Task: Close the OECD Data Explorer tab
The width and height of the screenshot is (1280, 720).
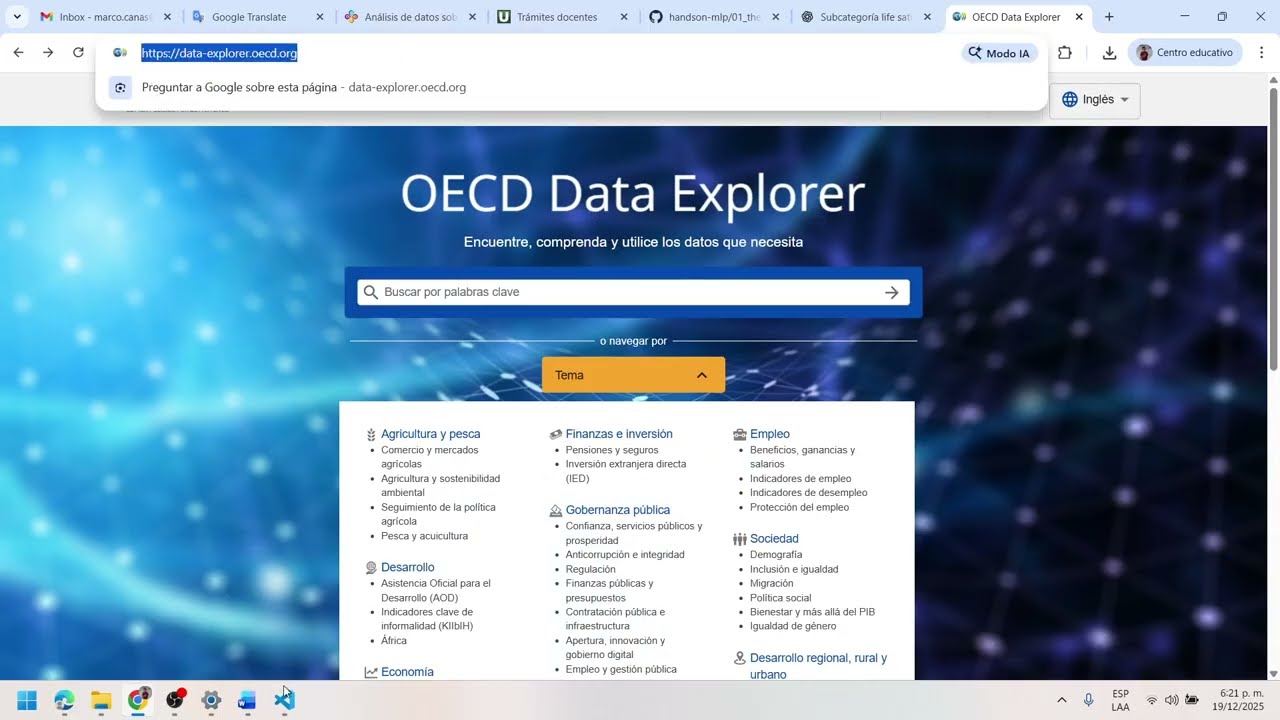Action: click(x=1079, y=17)
